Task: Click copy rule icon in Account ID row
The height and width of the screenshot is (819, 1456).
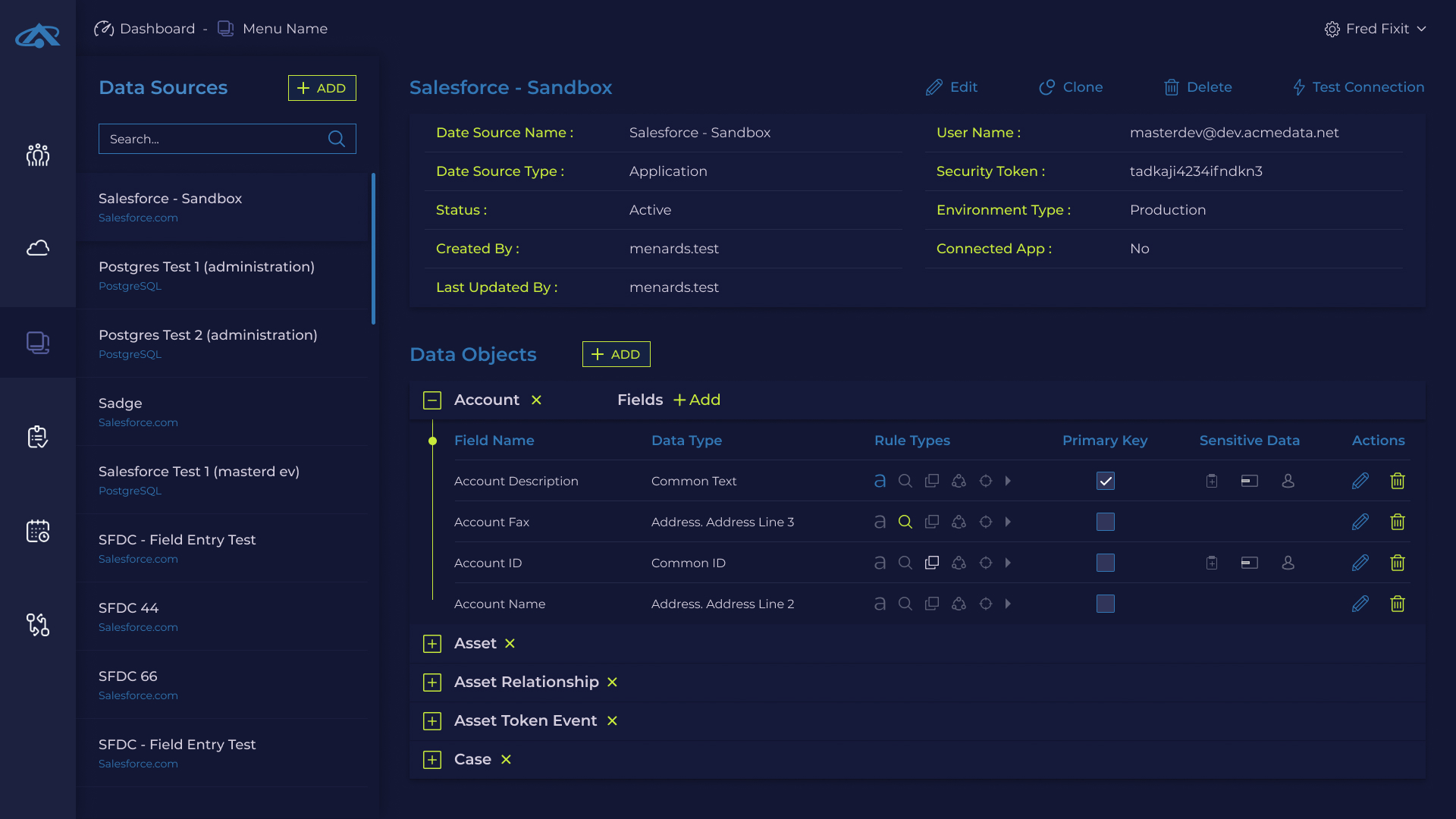Action: tap(932, 563)
